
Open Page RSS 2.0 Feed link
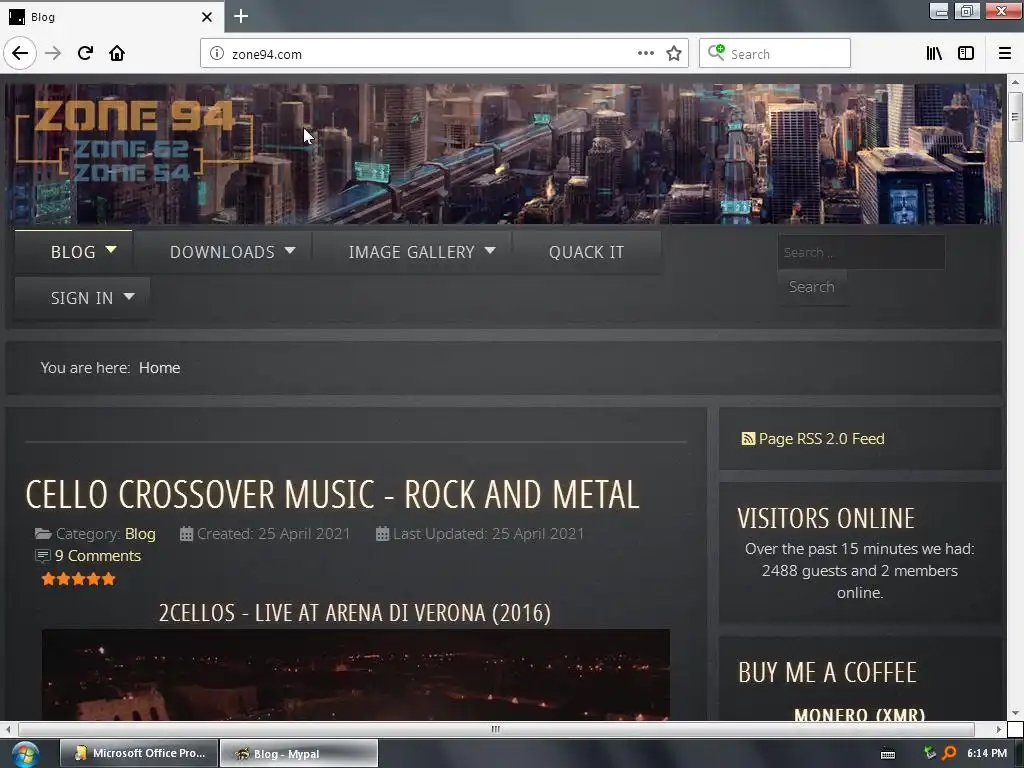click(x=822, y=439)
